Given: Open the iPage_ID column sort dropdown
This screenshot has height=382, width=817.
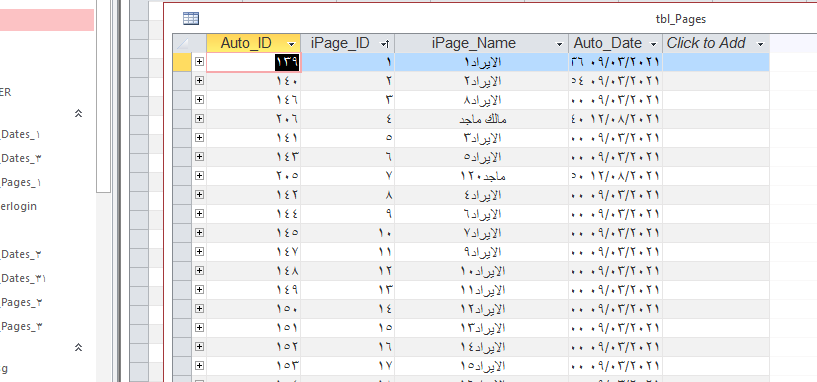Looking at the screenshot, I should [385, 44].
